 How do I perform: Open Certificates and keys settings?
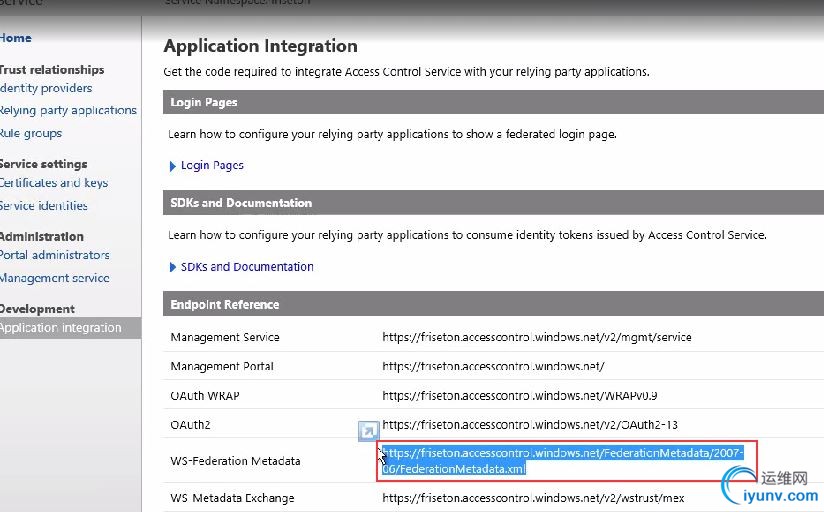[53, 183]
